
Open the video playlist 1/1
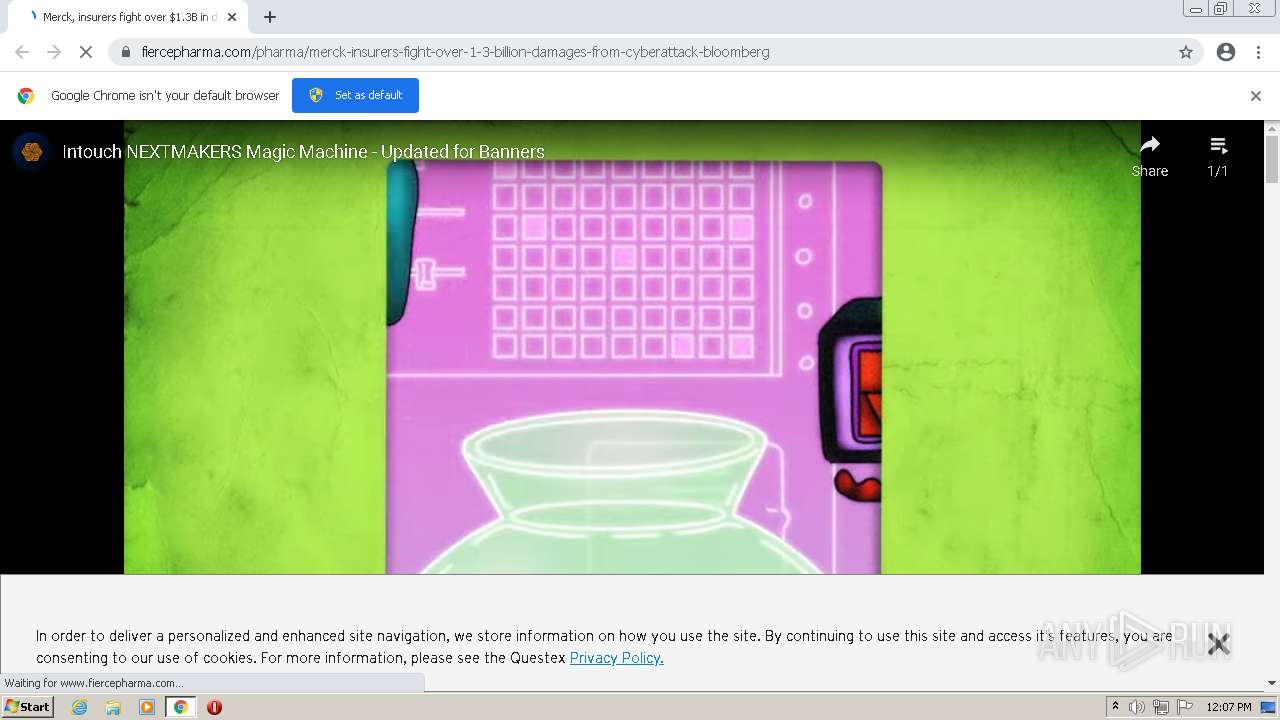pyautogui.click(x=1217, y=156)
